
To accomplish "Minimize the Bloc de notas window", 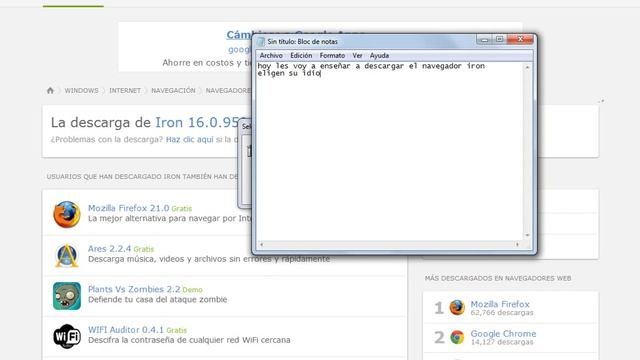I will [484, 40].
